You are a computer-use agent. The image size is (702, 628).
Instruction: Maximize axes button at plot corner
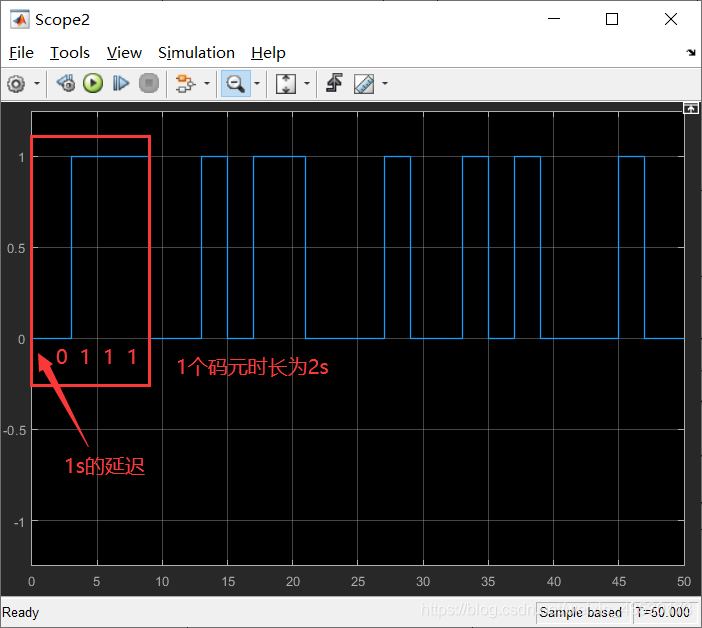(690, 108)
